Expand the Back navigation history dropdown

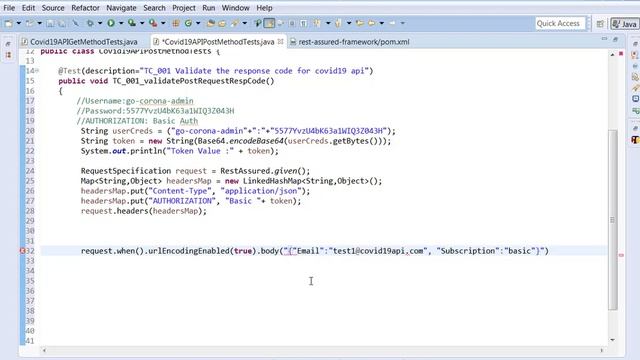coord(382,23)
